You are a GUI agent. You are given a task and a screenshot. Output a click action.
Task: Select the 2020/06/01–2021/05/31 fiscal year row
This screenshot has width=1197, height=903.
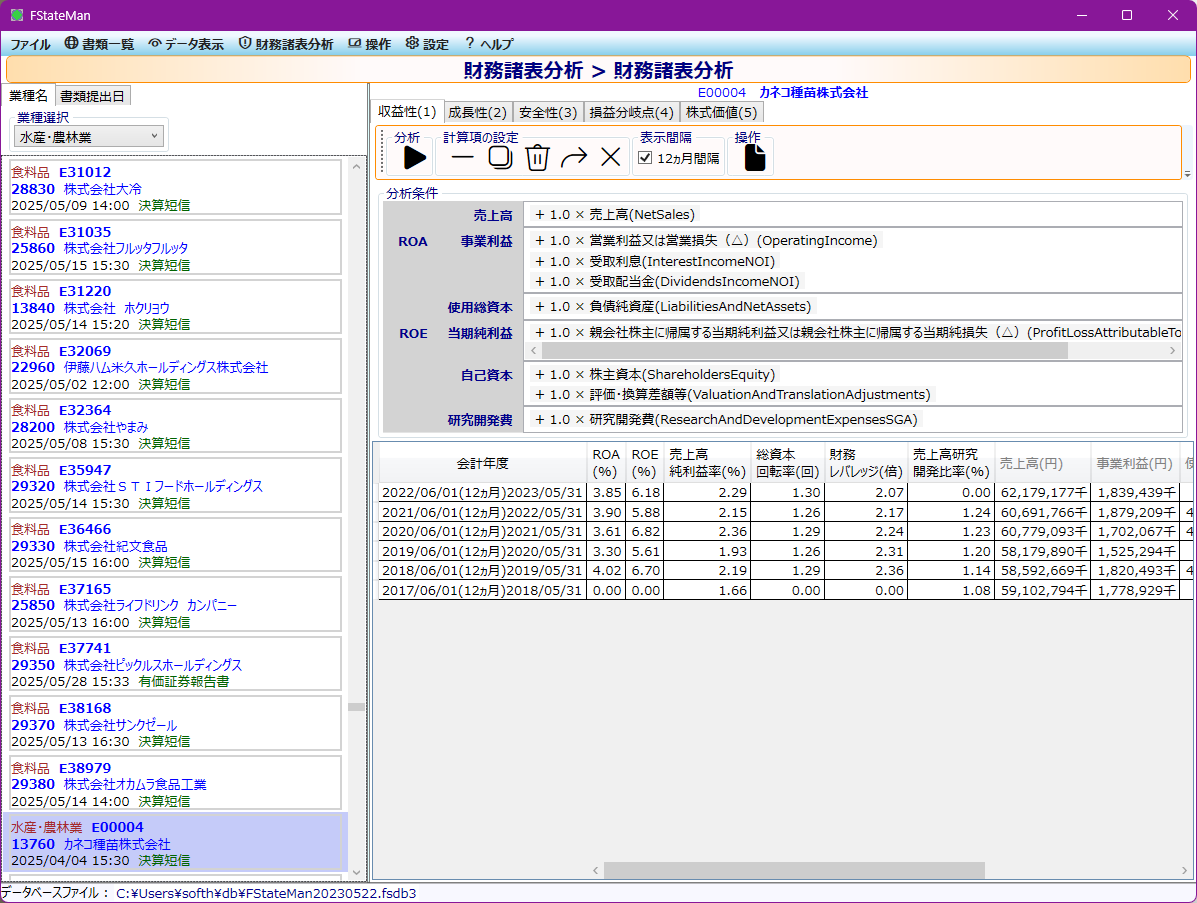[786, 532]
